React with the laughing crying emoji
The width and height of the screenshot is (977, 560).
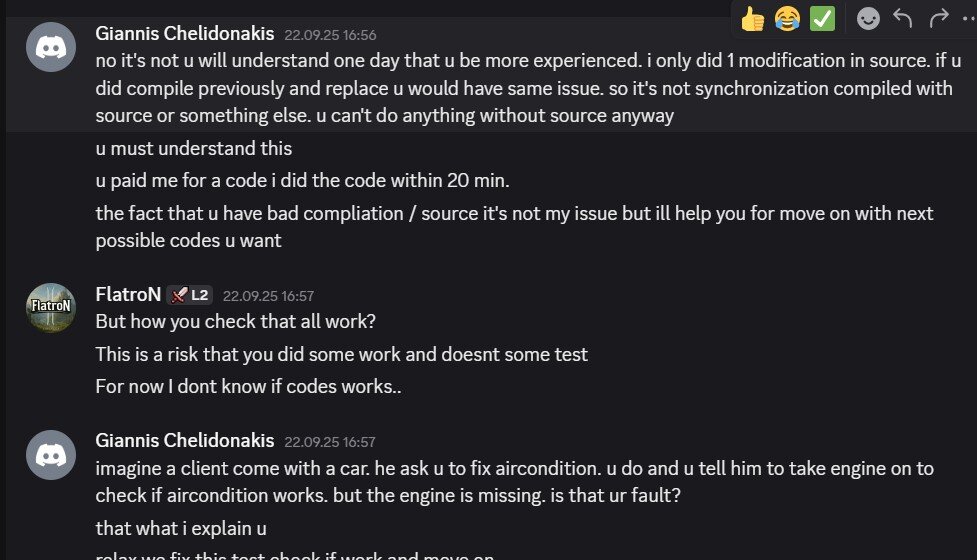(x=787, y=19)
